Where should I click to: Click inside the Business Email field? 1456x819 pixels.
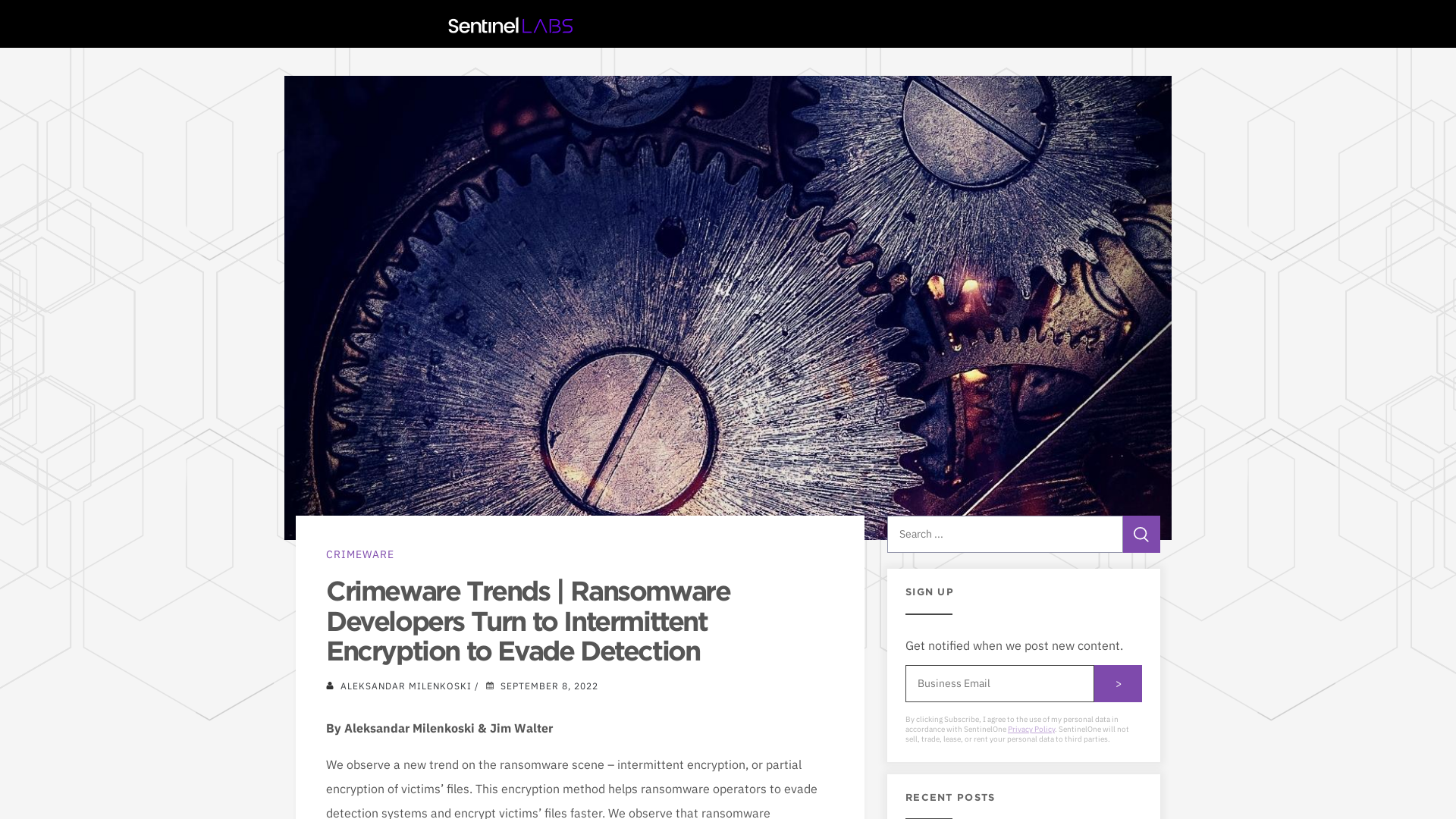click(x=999, y=683)
